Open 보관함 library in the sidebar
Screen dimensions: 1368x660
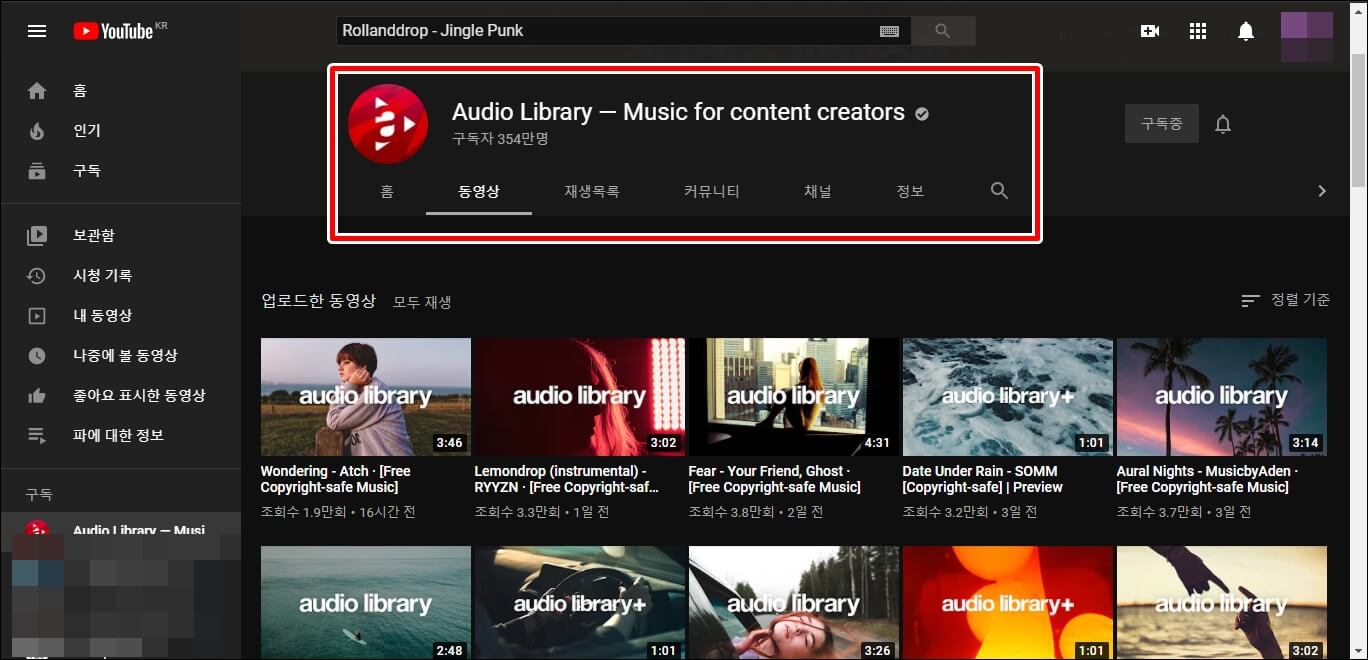(x=120, y=236)
